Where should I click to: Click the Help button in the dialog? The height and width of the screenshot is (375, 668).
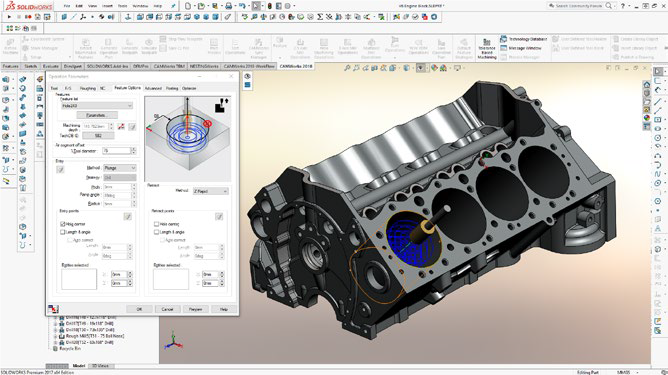point(224,309)
